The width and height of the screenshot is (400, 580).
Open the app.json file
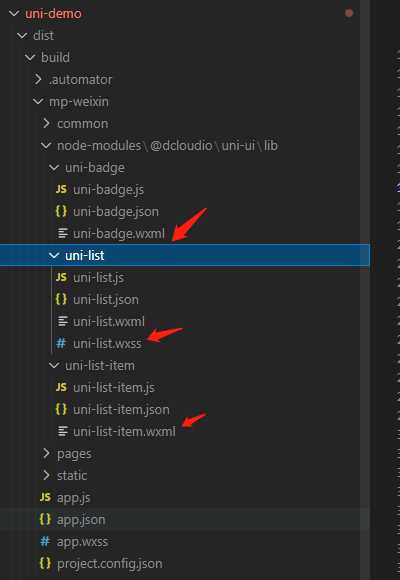pos(81,520)
